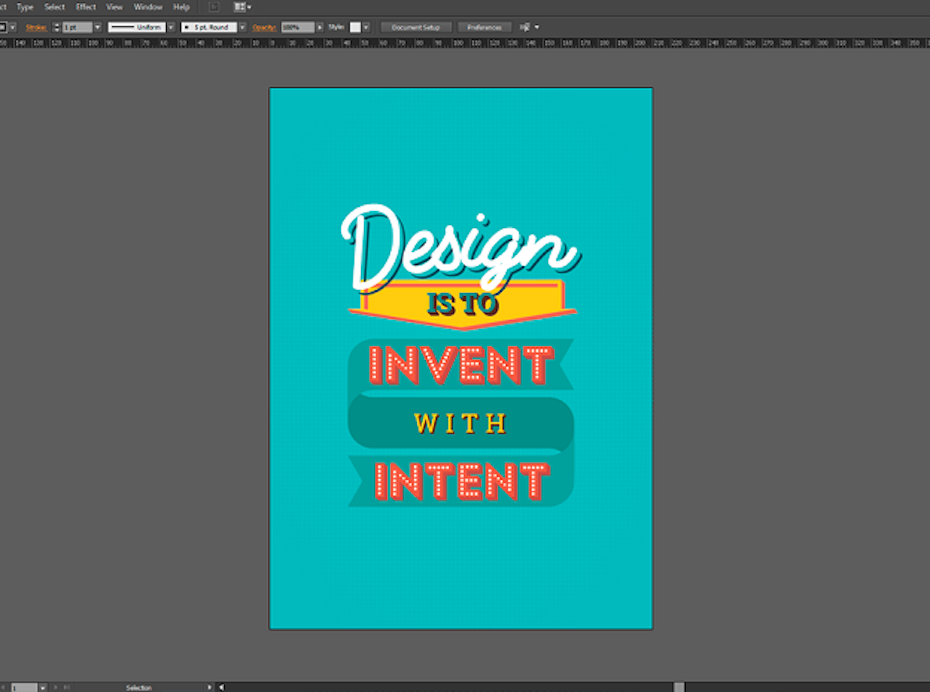The height and width of the screenshot is (692, 930).
Task: Open the Effect menu
Action: pos(86,7)
